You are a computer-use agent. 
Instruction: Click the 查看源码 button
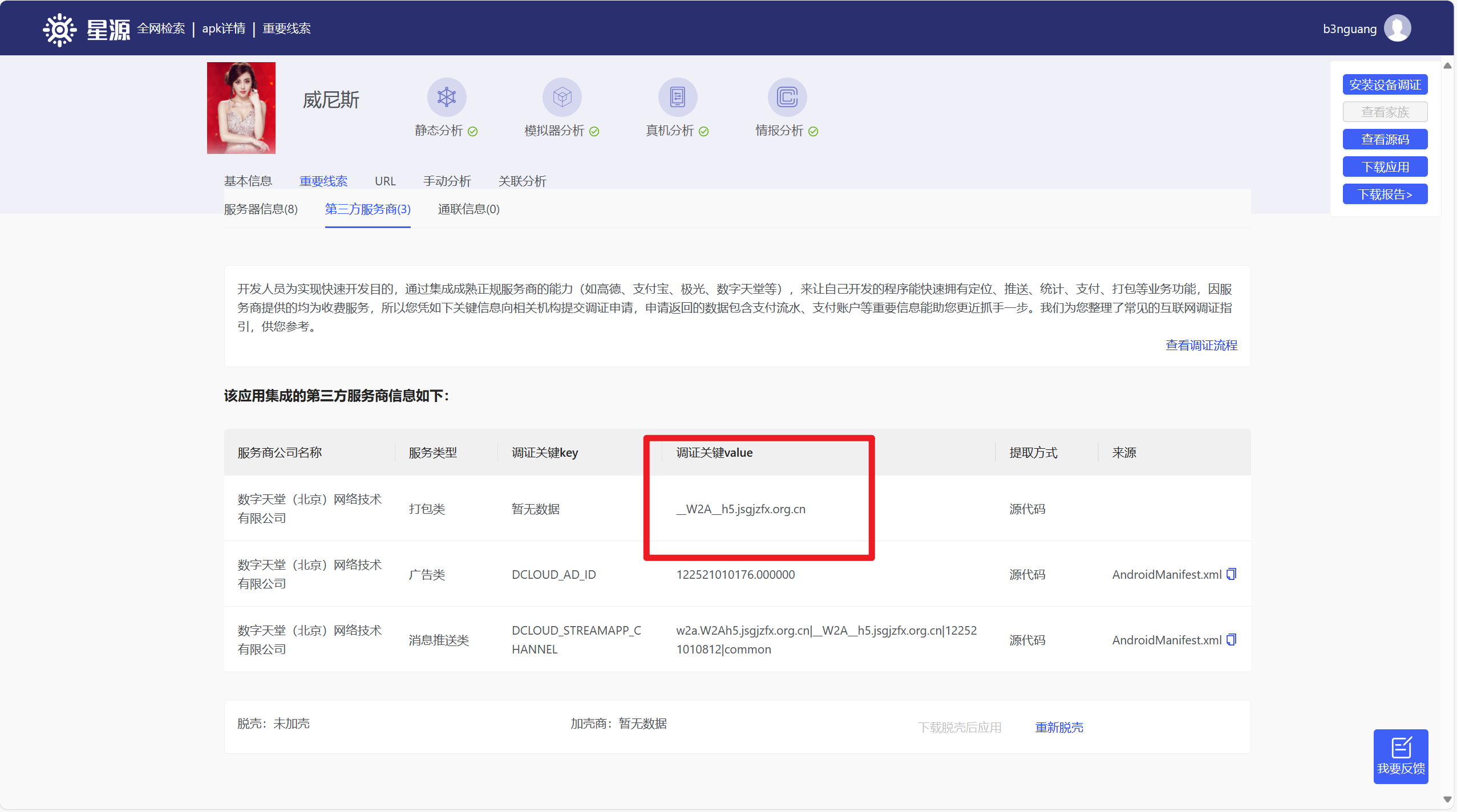[x=1385, y=140]
